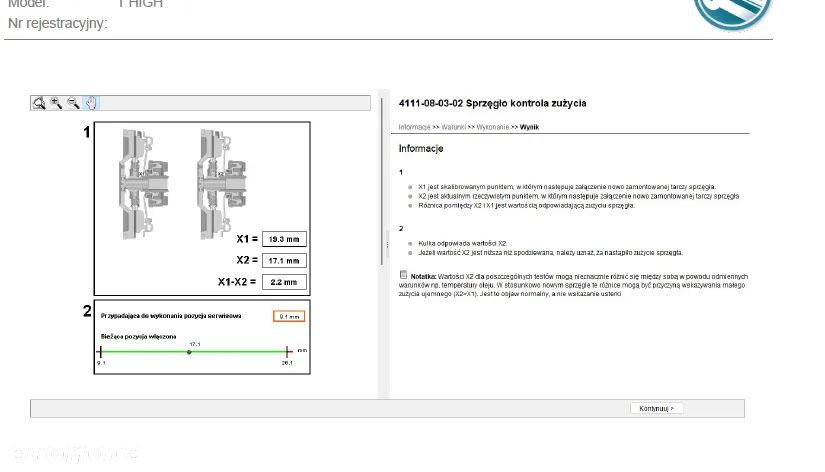The width and height of the screenshot is (825, 472).
Task: Click the zoom out magnifier icon
Action: 73,103
